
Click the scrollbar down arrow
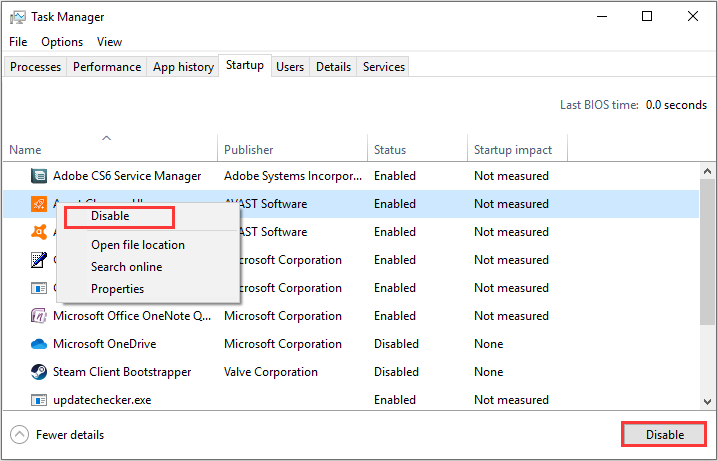tap(707, 402)
